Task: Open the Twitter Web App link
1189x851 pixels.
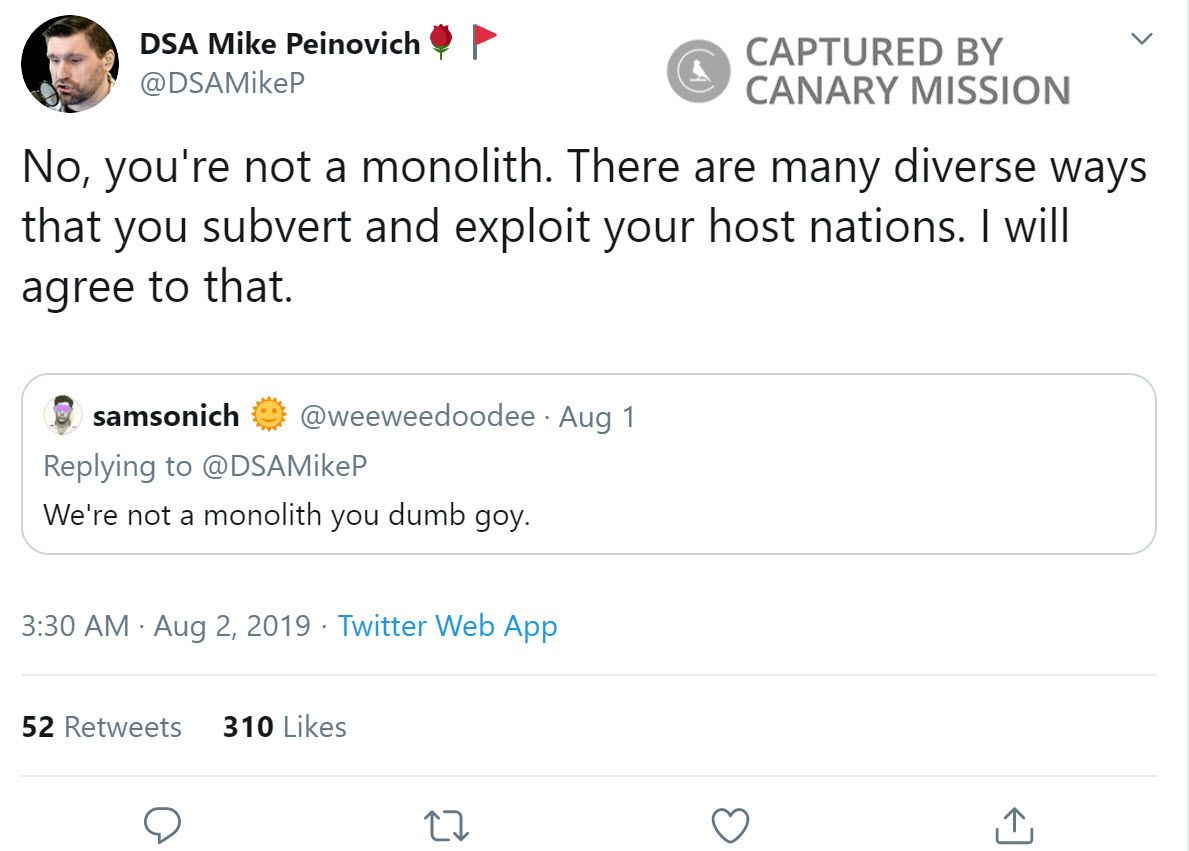Action: tap(447, 626)
